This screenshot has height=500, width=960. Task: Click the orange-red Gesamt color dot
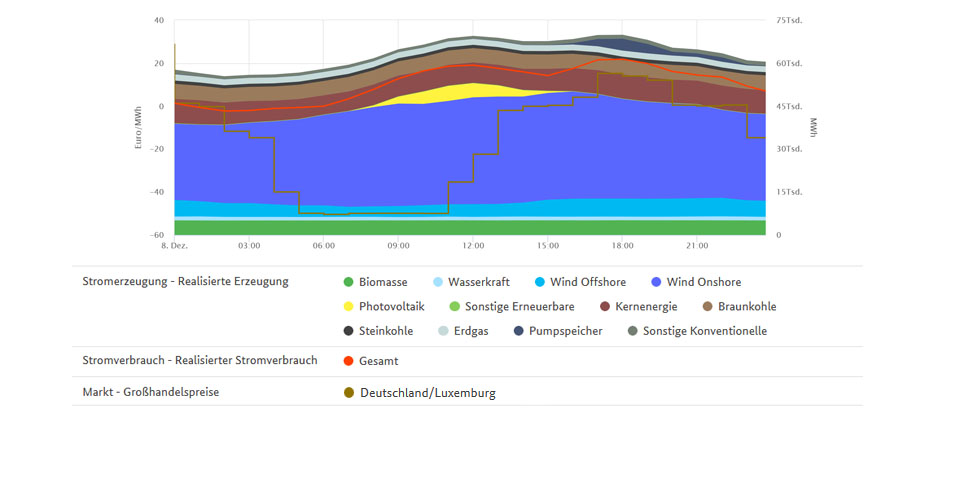click(348, 361)
